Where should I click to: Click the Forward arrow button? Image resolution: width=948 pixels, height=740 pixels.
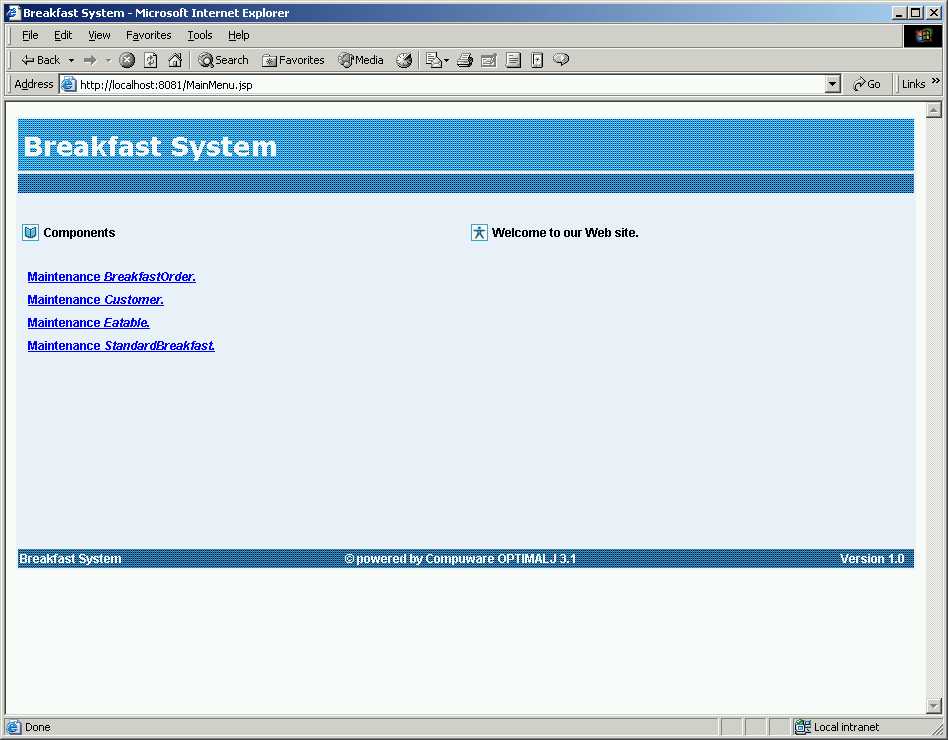click(x=90, y=60)
